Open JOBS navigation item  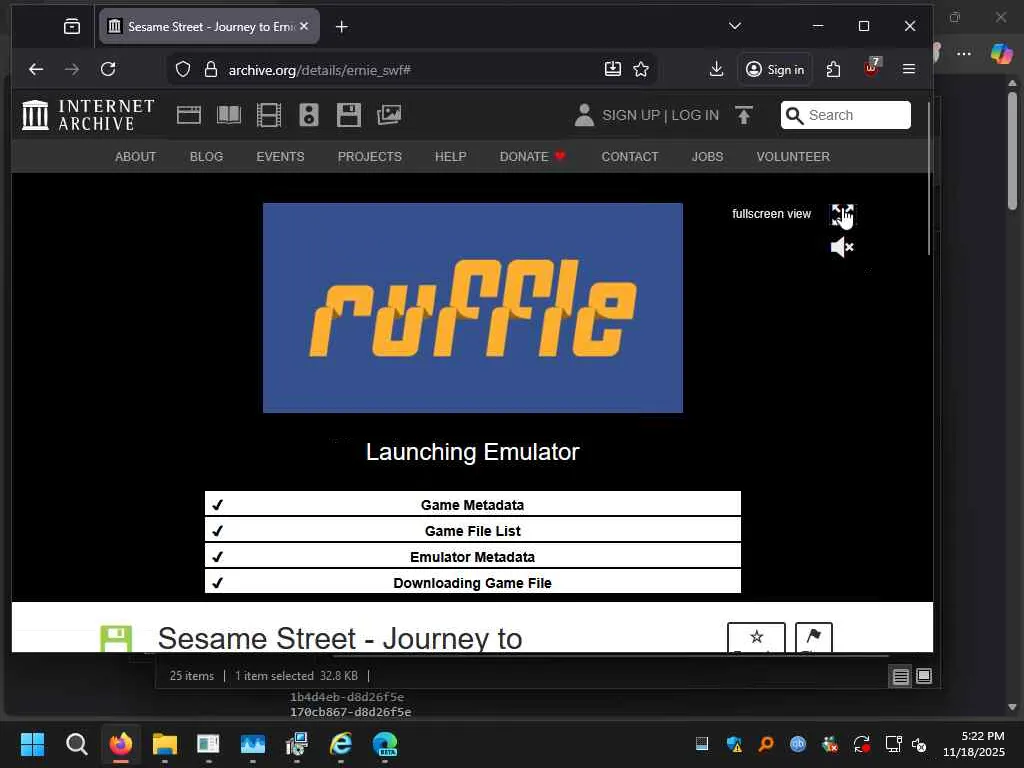tap(707, 157)
